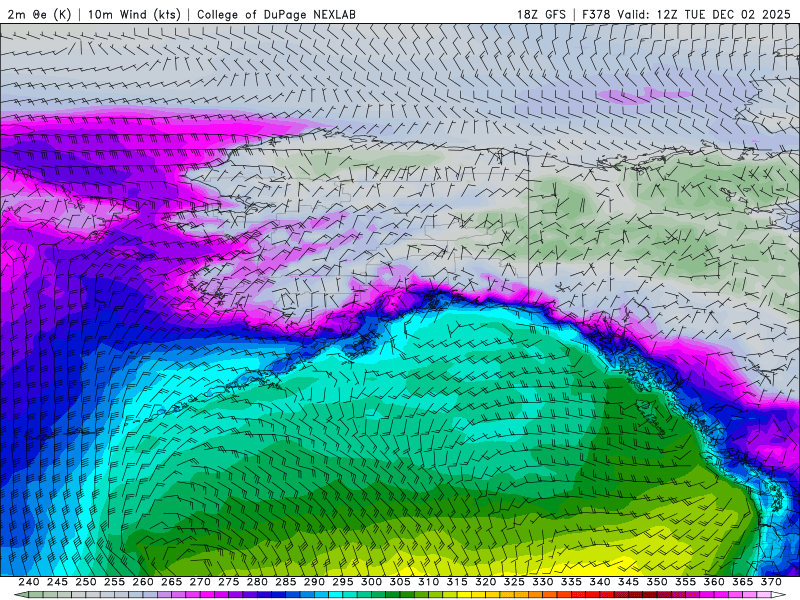Click the 315 color scale label
This screenshot has height=600, width=800.
coord(457,582)
